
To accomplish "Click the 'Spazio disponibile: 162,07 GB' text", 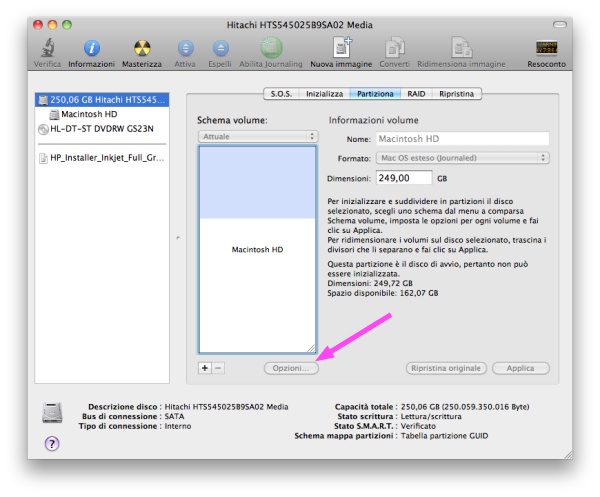I will click(383, 293).
